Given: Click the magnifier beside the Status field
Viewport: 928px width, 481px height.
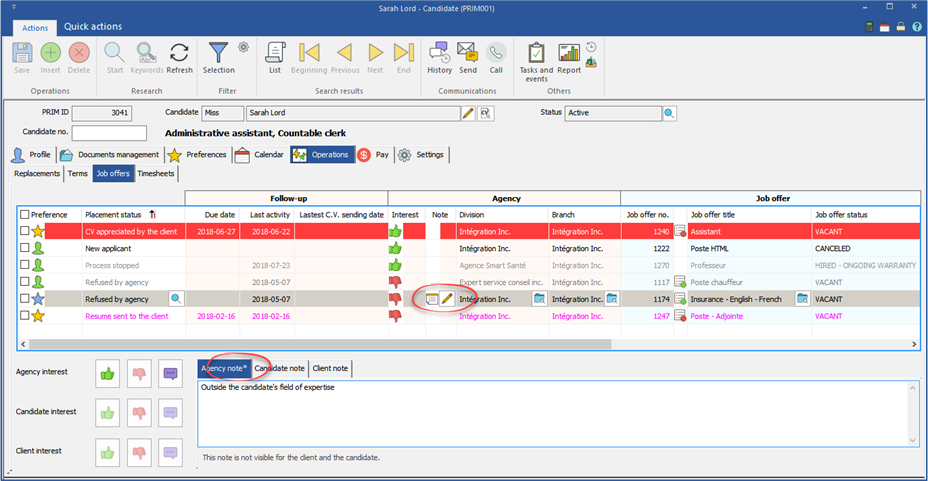Looking at the screenshot, I should (x=669, y=113).
